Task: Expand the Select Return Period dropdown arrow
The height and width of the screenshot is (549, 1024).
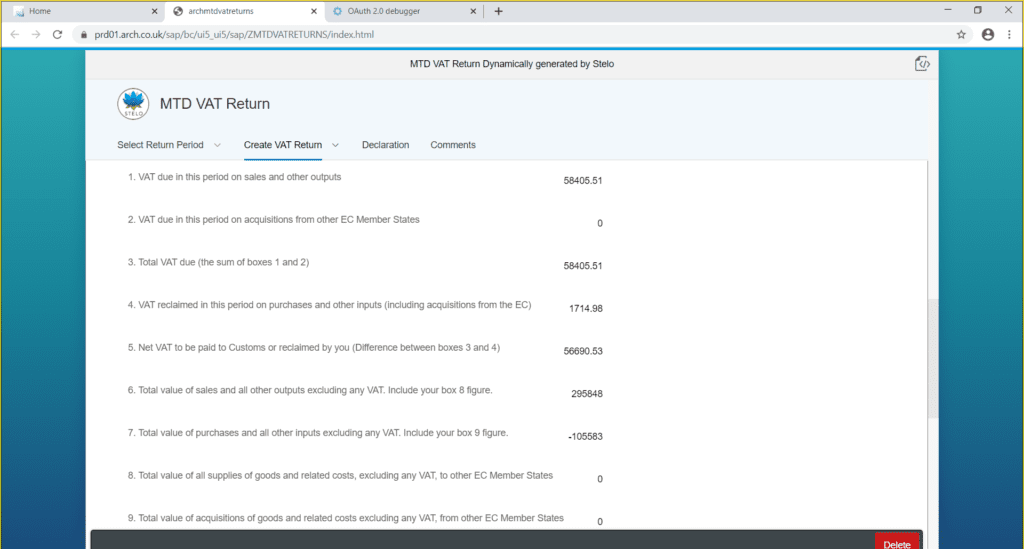Action: tap(217, 145)
